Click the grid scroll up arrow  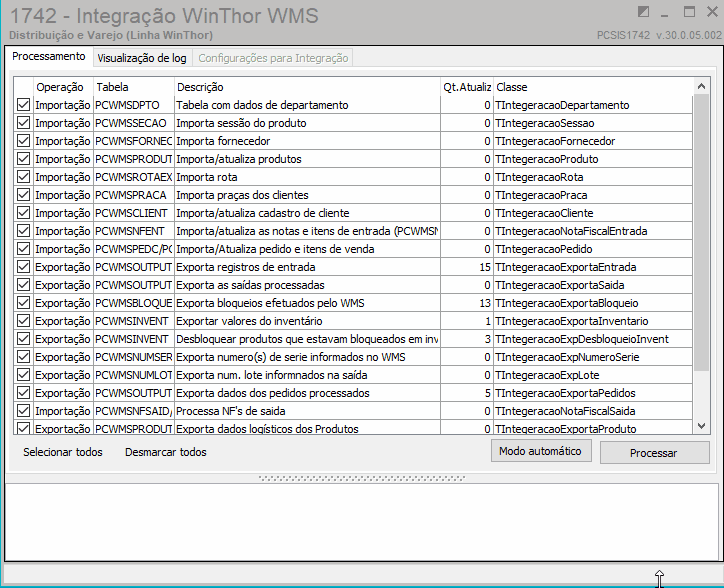pos(701,86)
